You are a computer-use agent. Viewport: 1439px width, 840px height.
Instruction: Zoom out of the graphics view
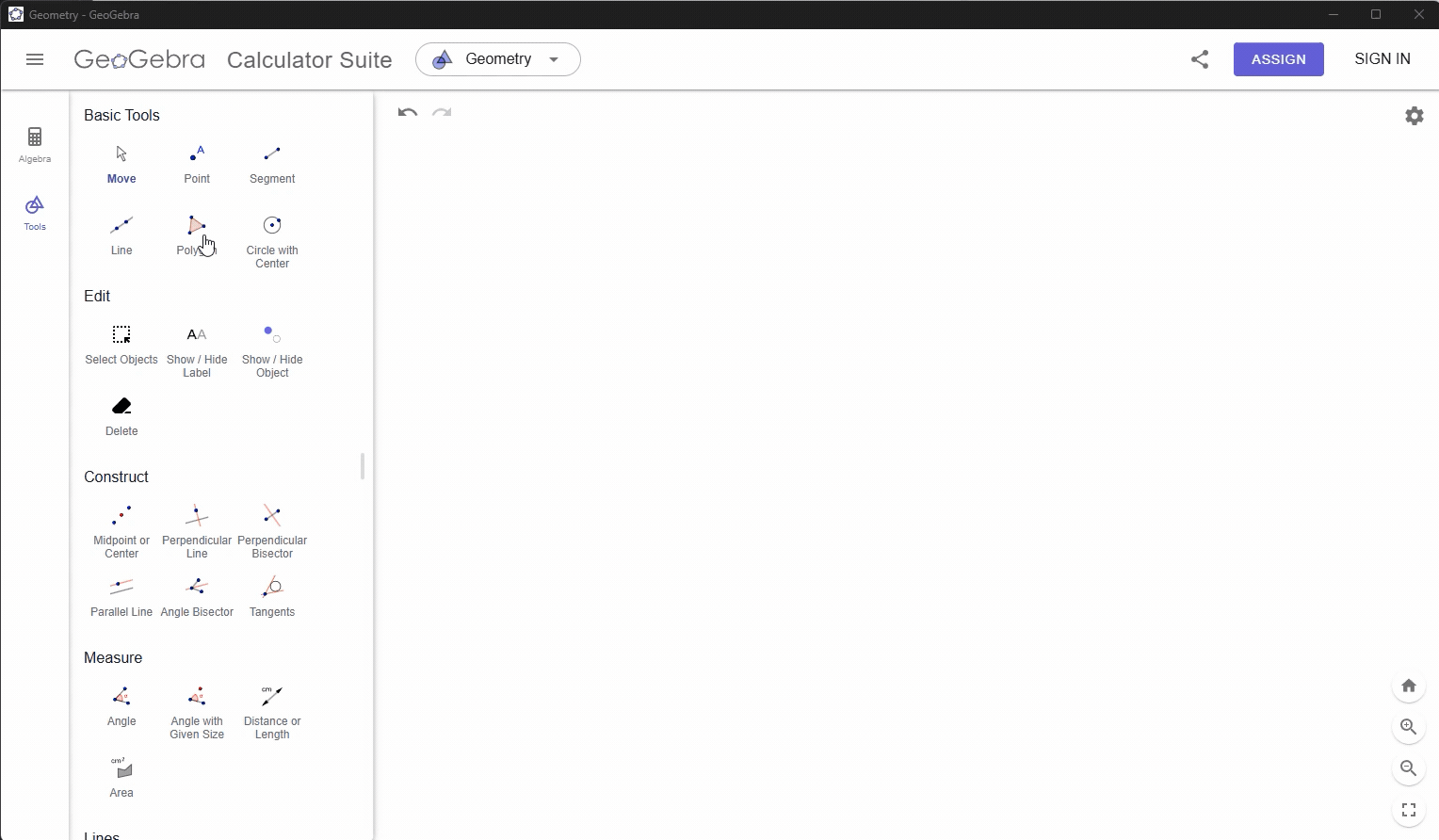coord(1409,768)
